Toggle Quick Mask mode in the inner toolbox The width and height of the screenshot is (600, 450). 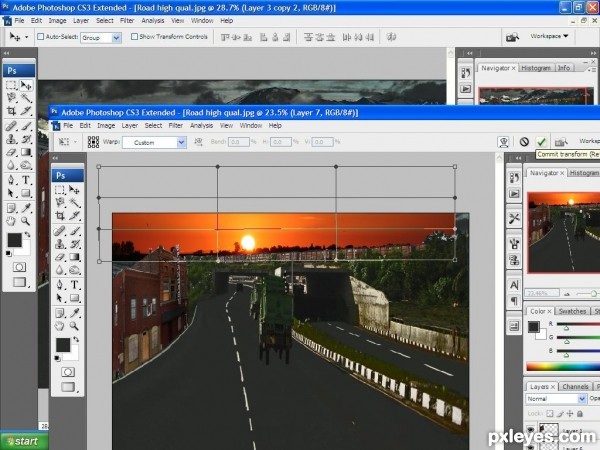coord(68,372)
